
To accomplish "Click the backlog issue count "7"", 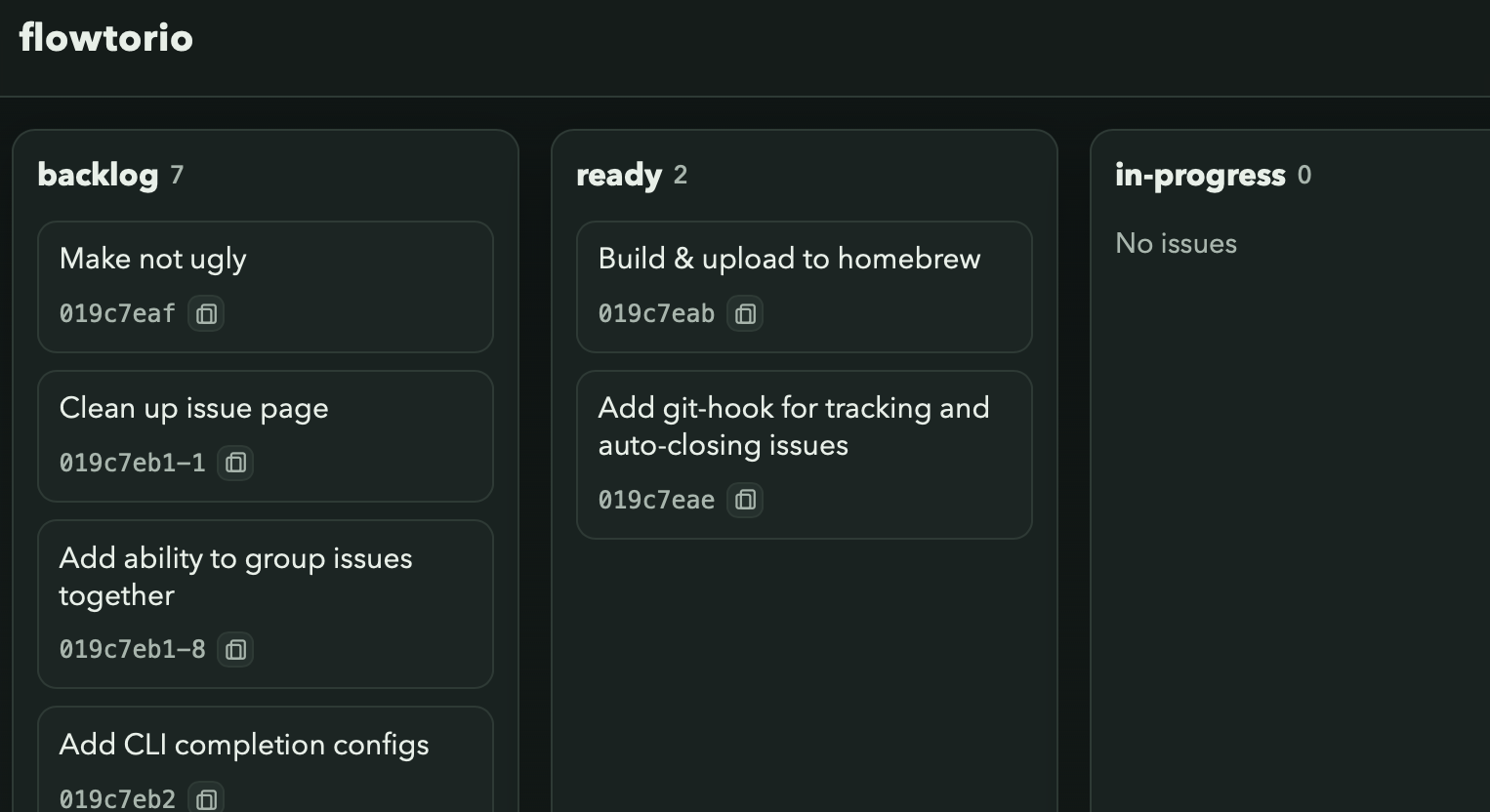I will coord(178,175).
